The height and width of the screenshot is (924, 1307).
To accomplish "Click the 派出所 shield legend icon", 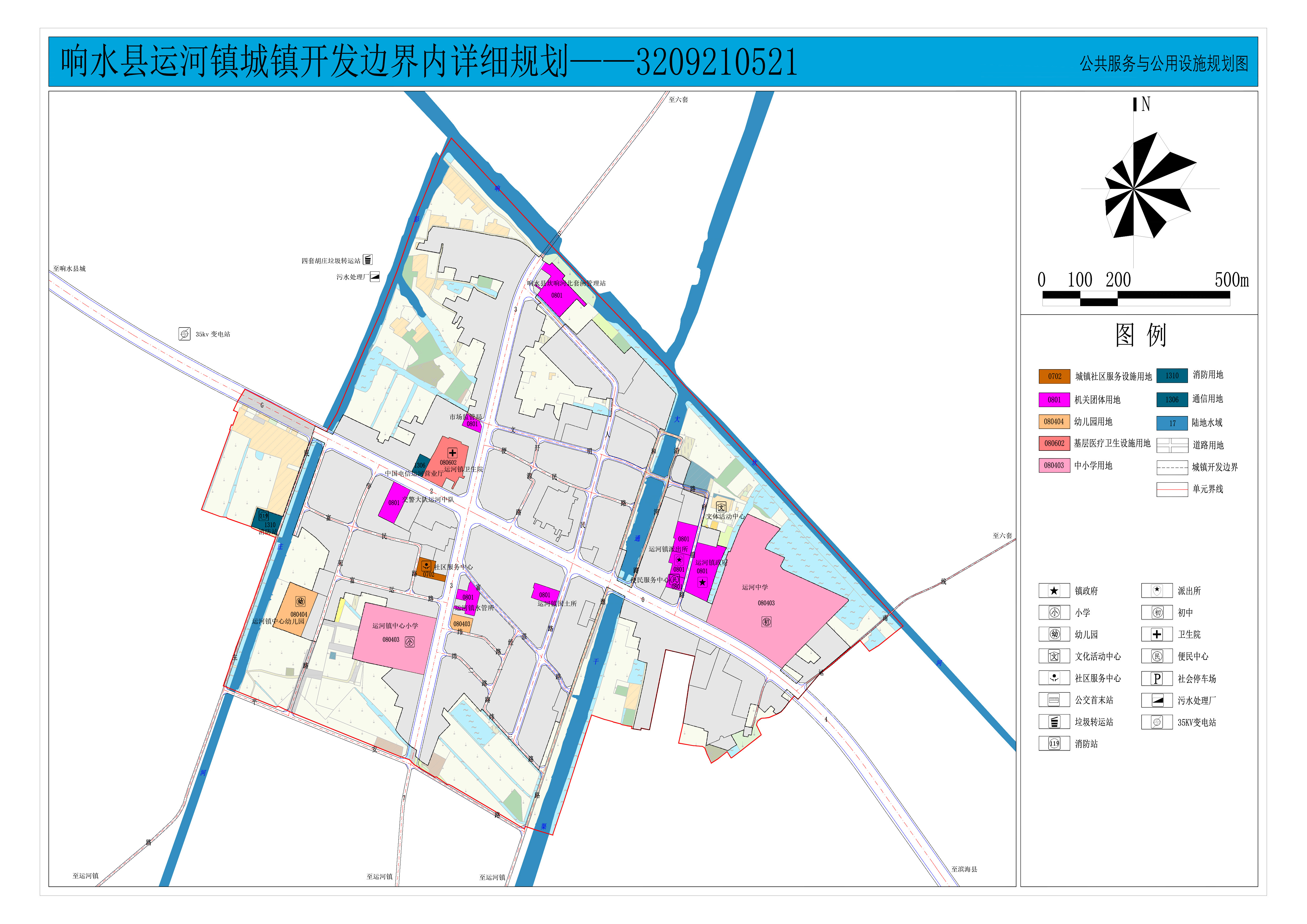I will (x=1157, y=590).
